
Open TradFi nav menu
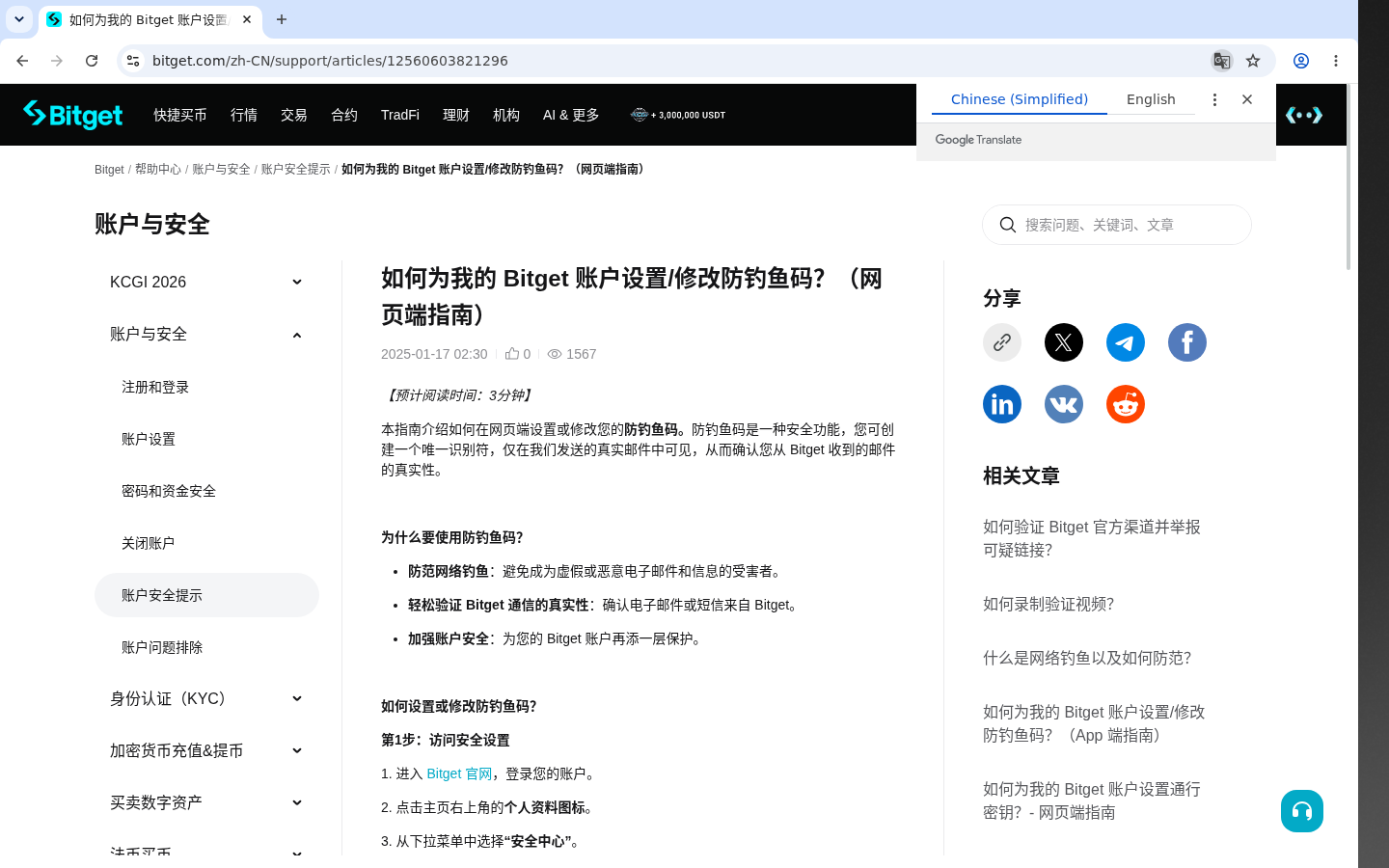point(400,115)
